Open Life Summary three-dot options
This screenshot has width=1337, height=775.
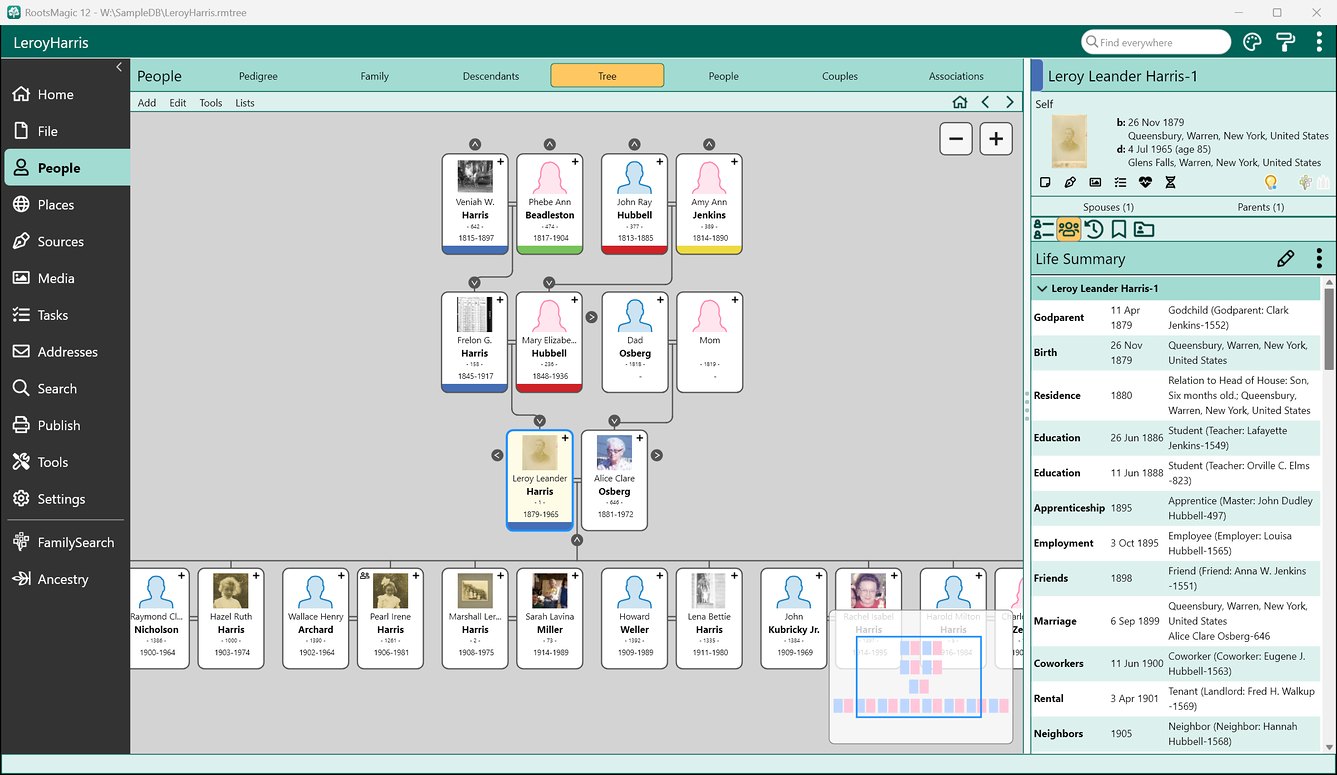[1319, 259]
